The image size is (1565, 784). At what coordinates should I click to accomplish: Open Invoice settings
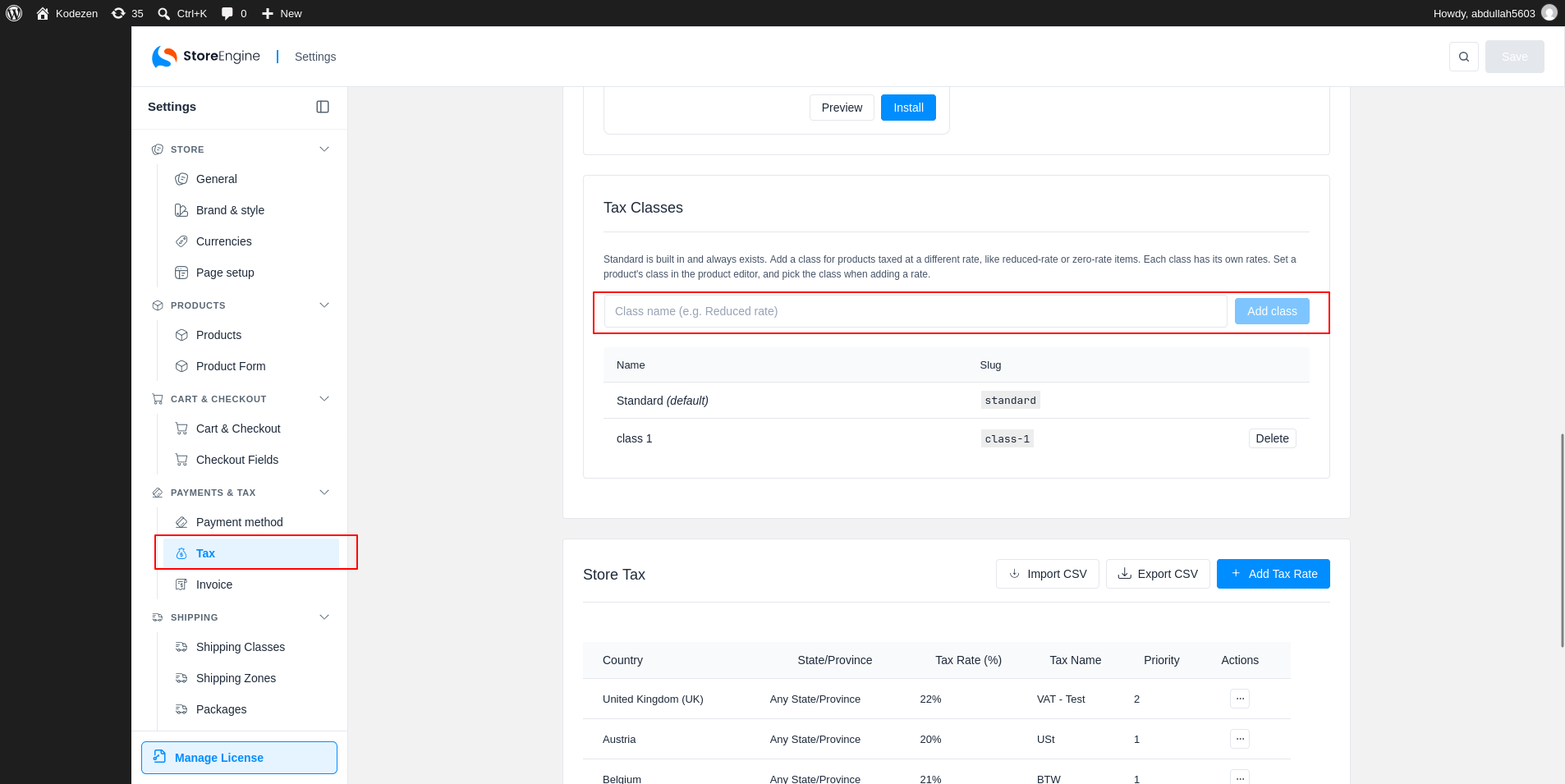pyautogui.click(x=251, y=585)
